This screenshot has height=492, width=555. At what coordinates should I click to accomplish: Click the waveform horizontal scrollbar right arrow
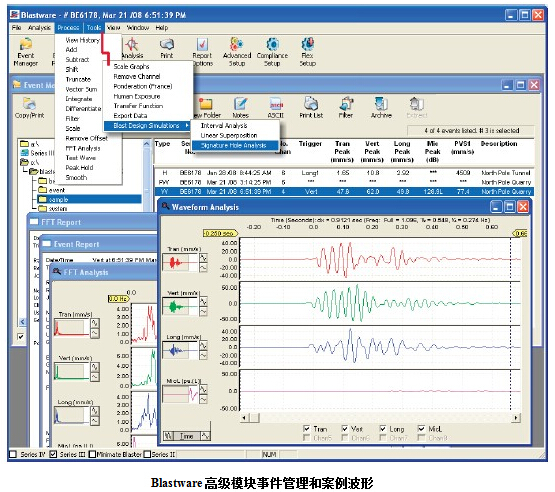(516, 418)
